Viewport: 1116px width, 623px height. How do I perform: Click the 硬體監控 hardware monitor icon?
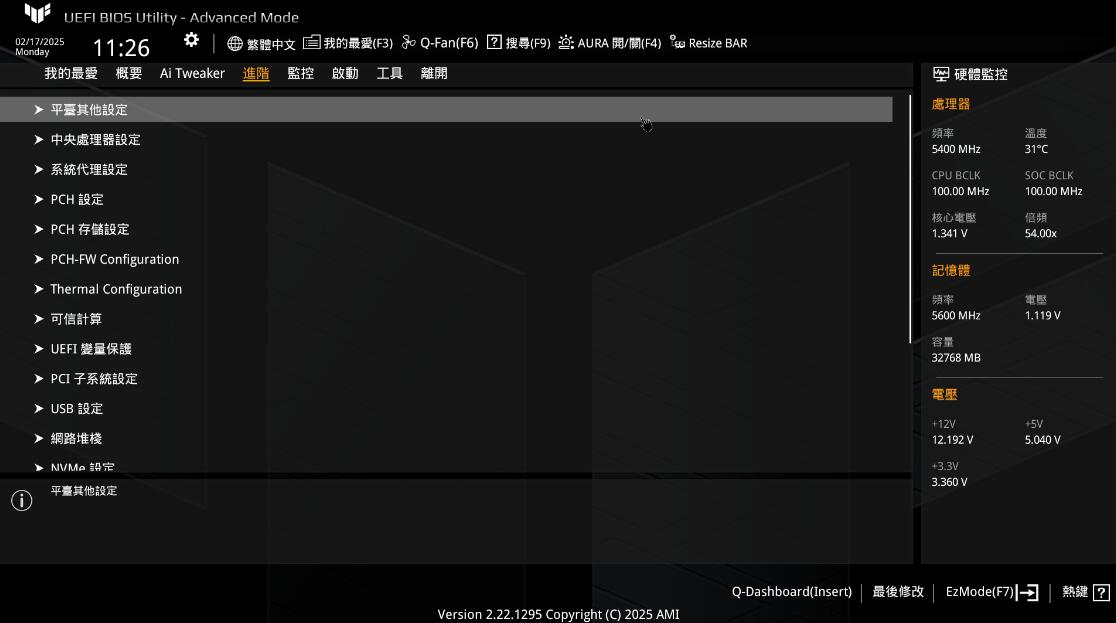[x=941, y=73]
